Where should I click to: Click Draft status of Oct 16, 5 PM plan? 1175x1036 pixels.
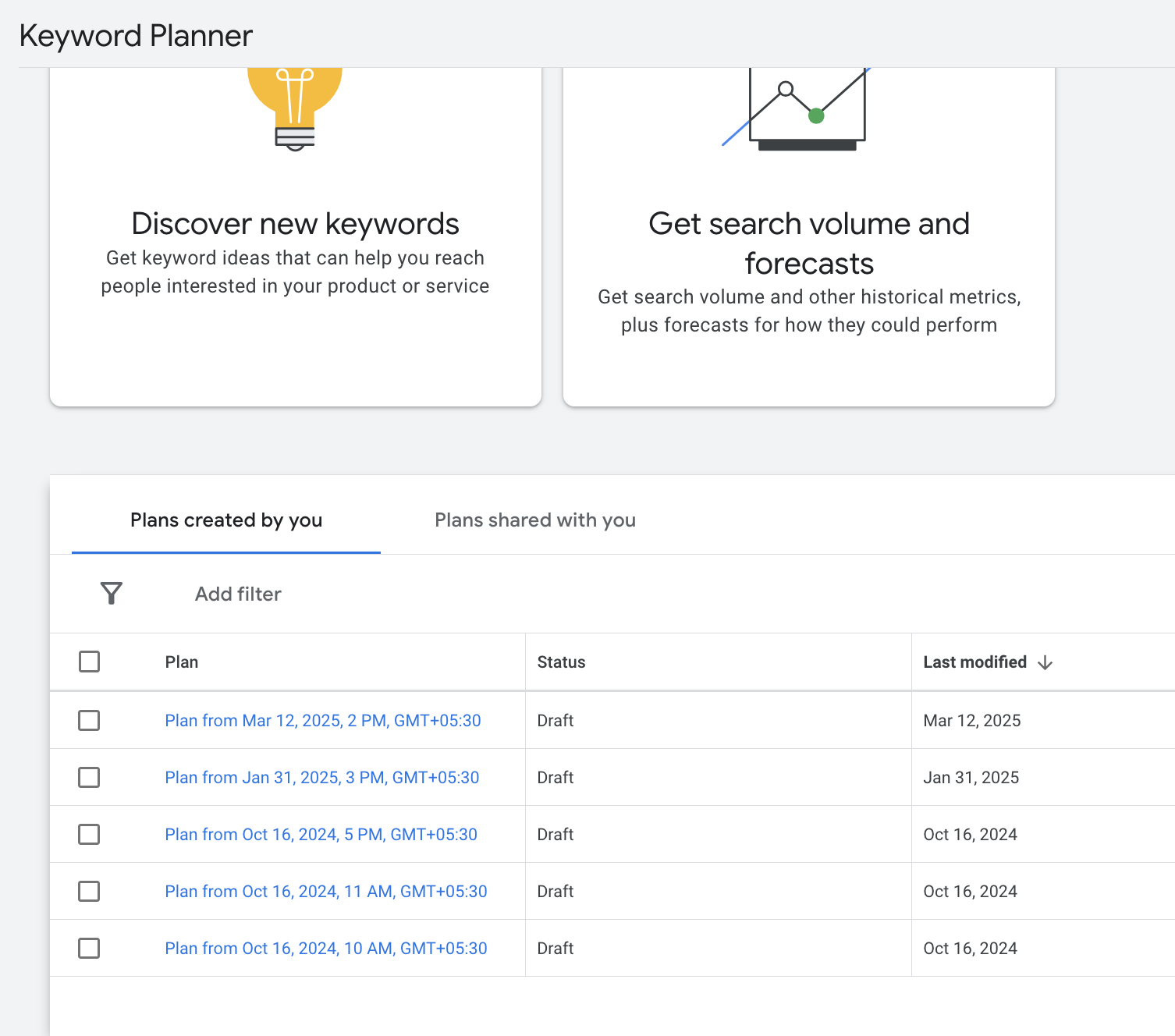pyautogui.click(x=556, y=834)
